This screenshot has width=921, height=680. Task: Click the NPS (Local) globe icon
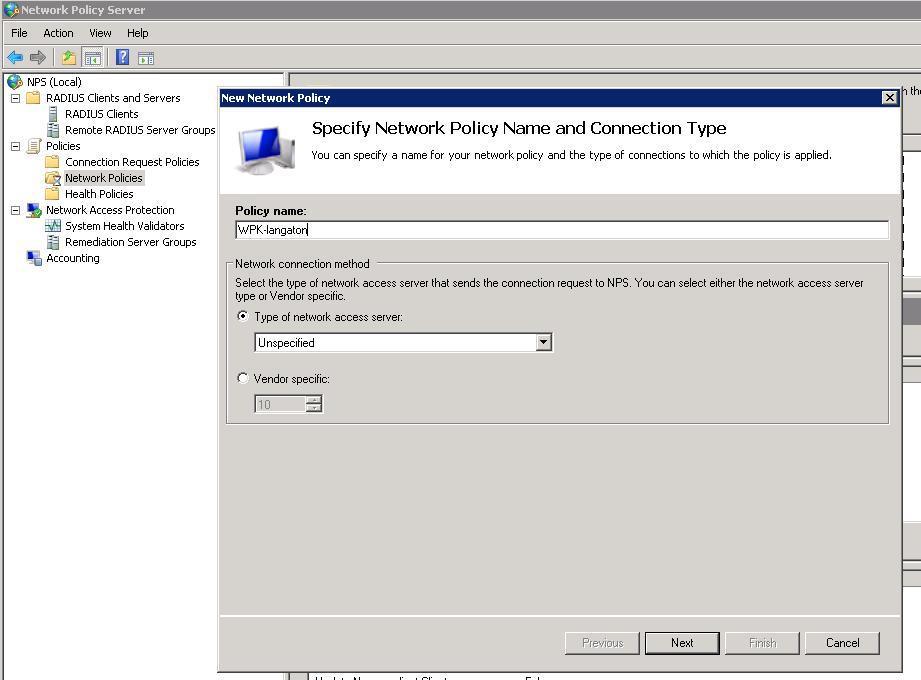point(15,82)
